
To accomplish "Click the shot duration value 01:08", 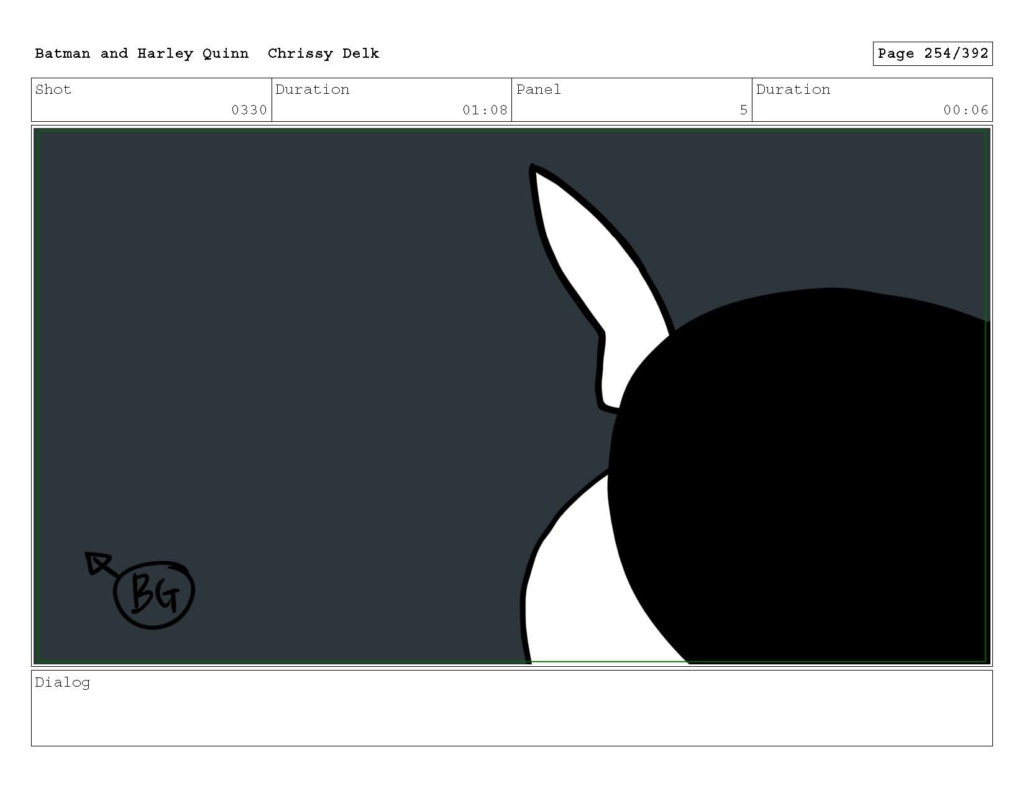I will 485,110.
